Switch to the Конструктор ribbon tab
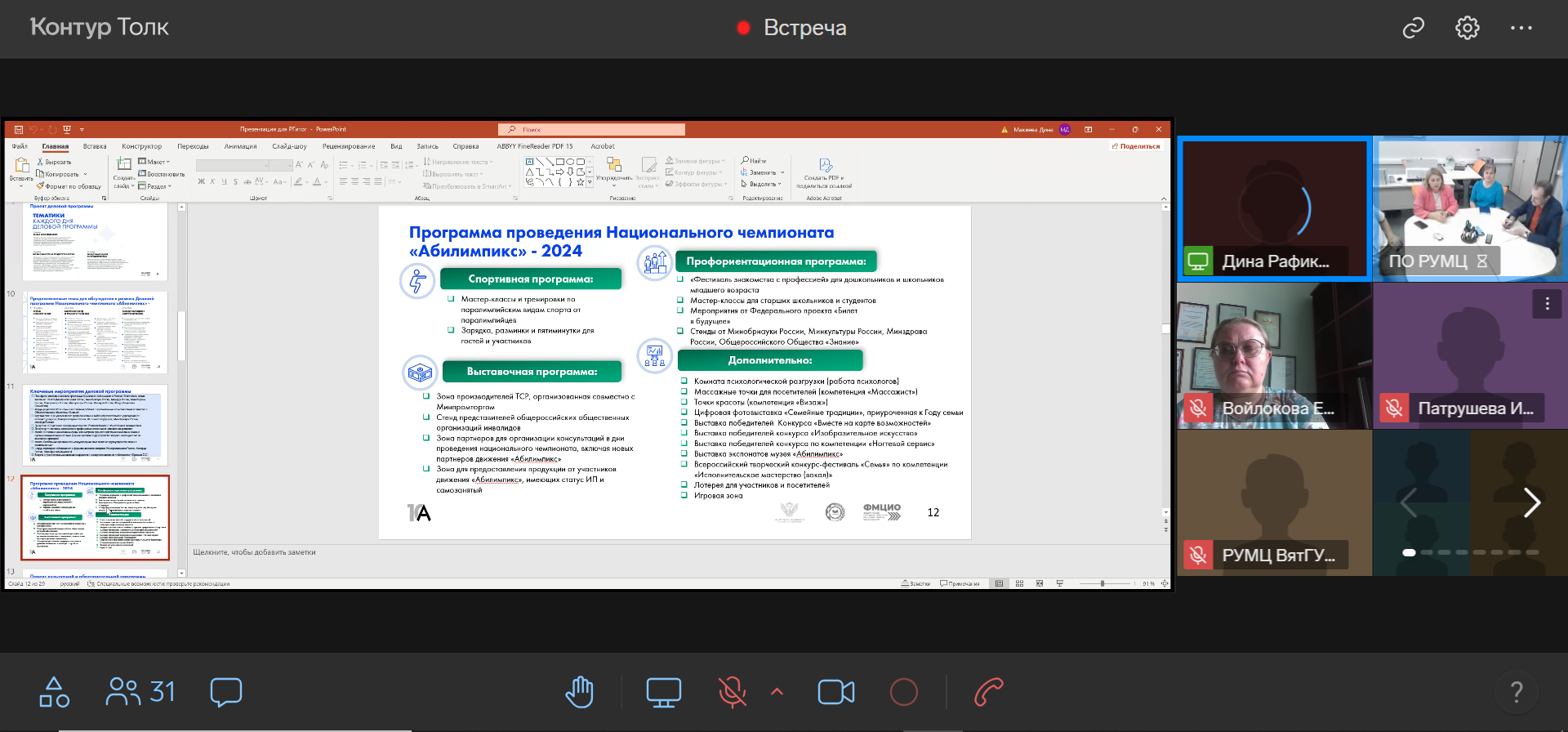The height and width of the screenshot is (732, 1568). coord(142,146)
